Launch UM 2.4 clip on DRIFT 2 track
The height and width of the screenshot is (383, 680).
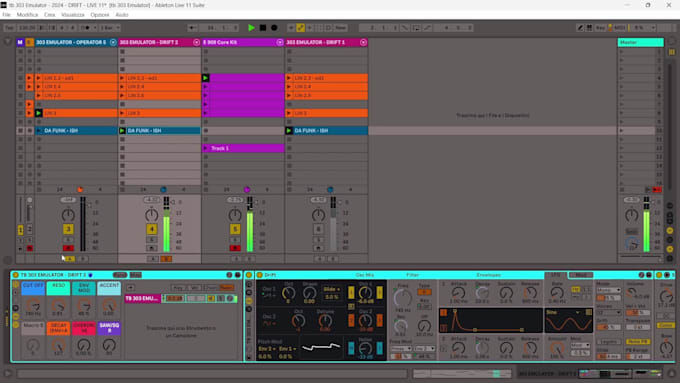[122, 87]
